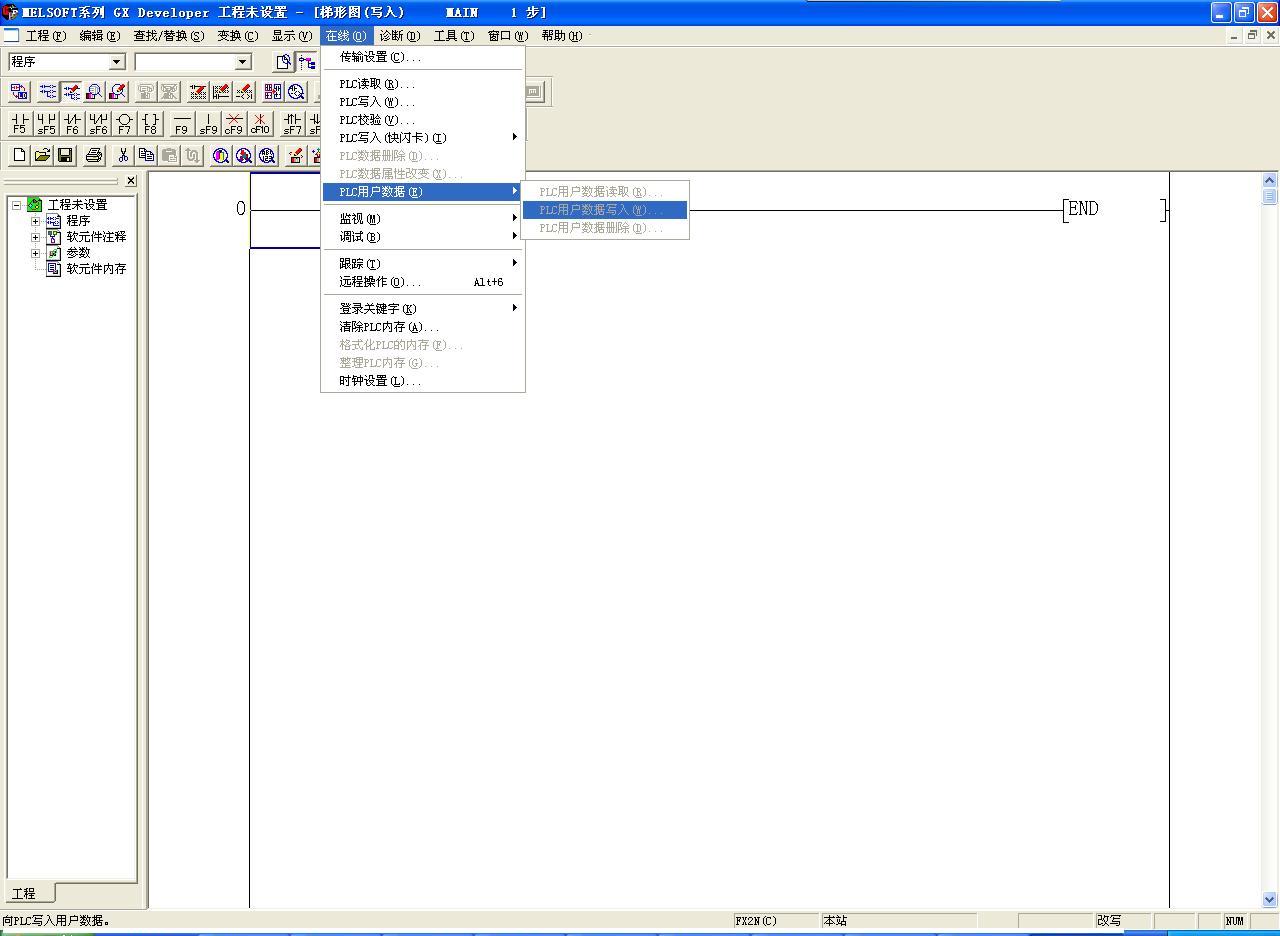This screenshot has height=936, width=1280.
Task: Open the 诊断 menu in menu bar
Action: tap(399, 36)
